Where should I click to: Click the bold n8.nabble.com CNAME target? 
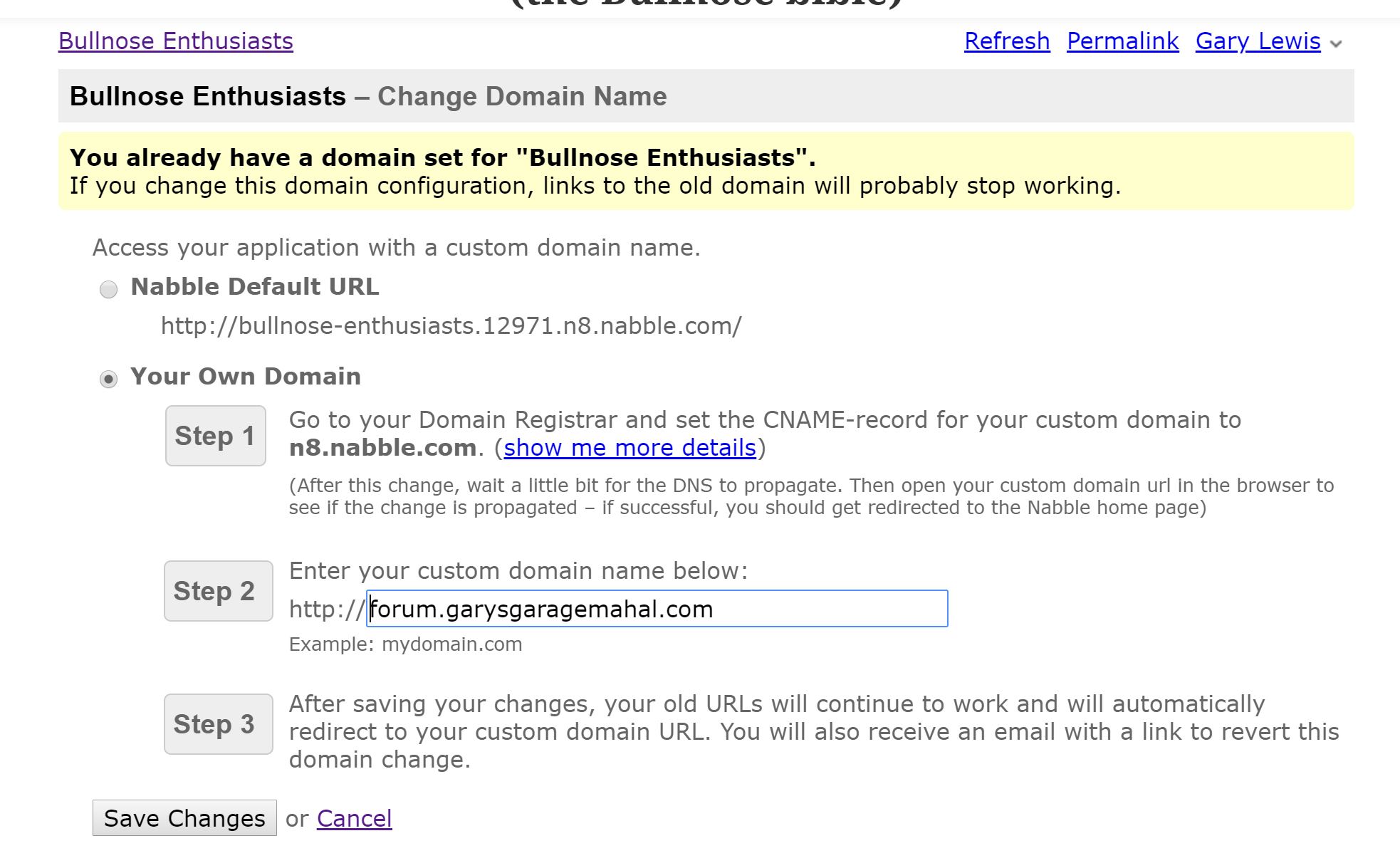[x=382, y=448]
